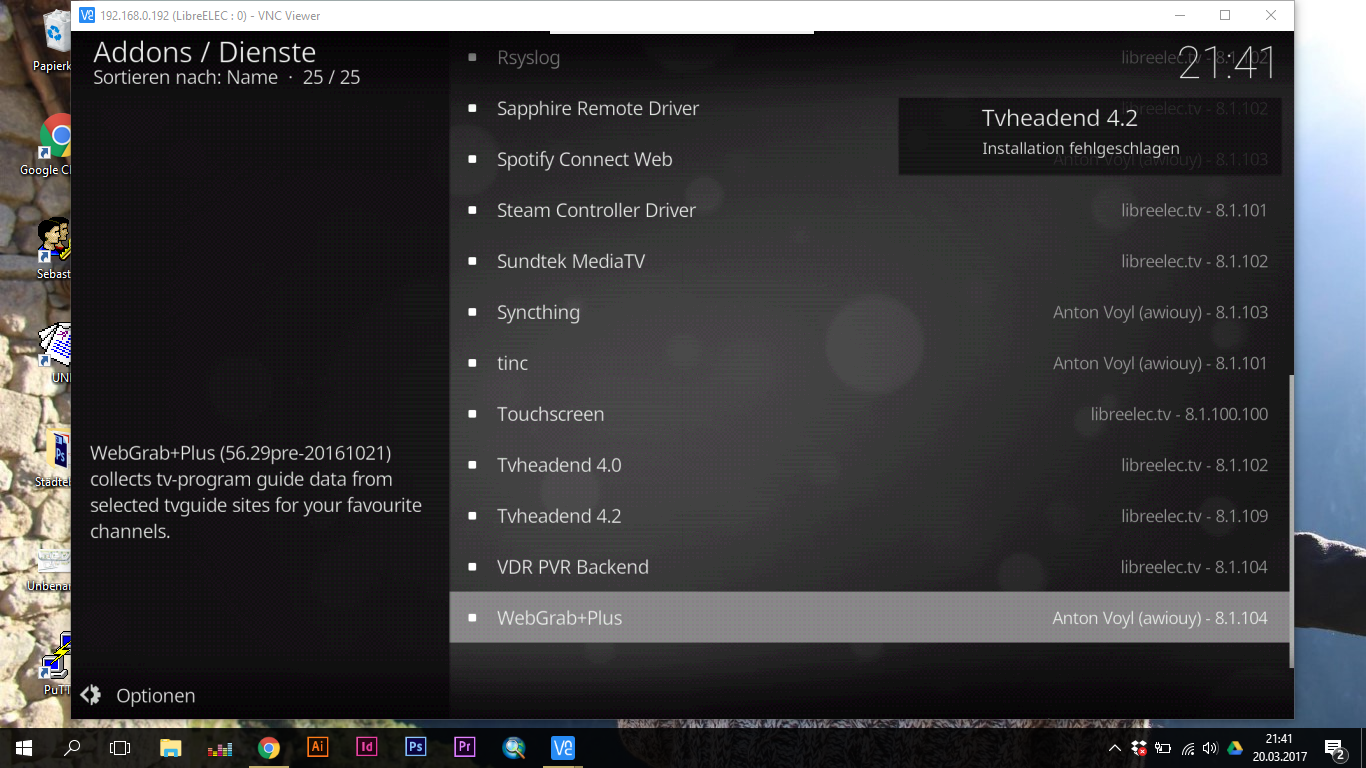Viewport: 1366px width, 768px height.
Task: Open the Action Center notifications
Action: coord(1334,747)
